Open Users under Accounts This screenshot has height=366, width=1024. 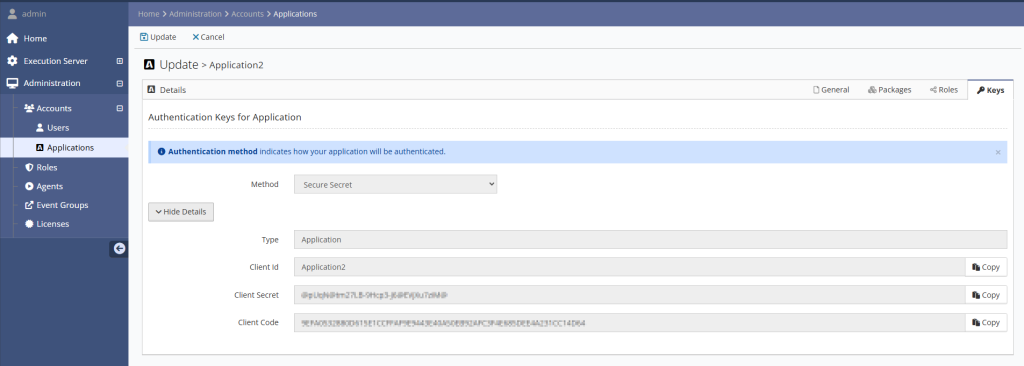coord(57,127)
